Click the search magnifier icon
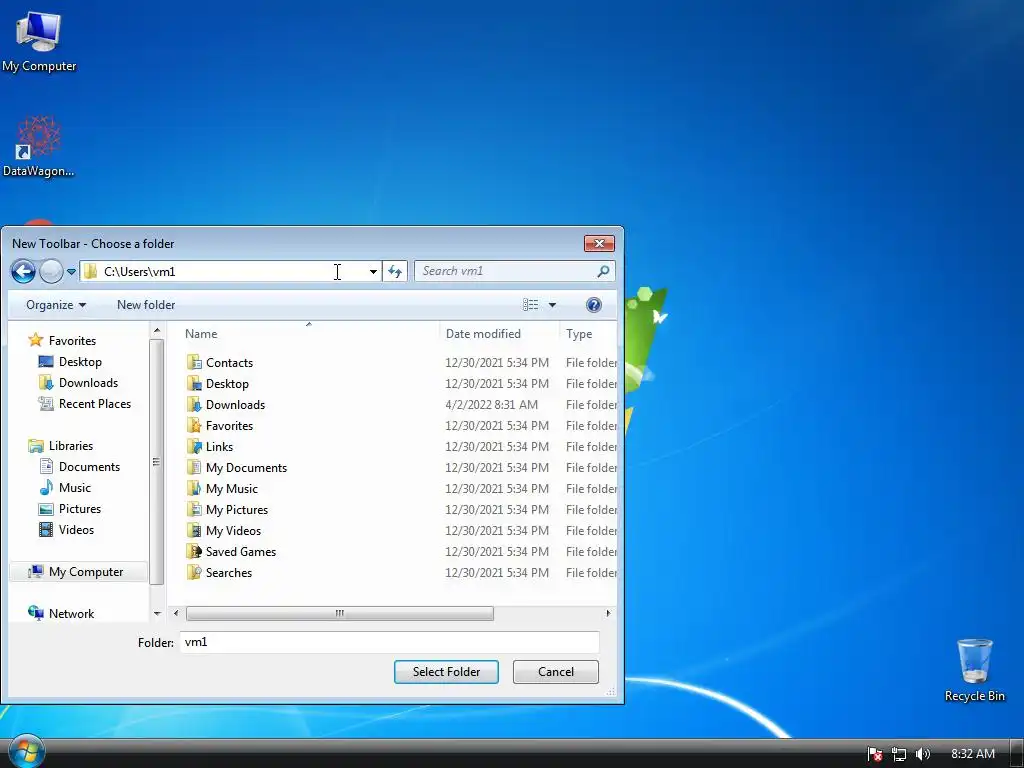Image resolution: width=1024 pixels, height=768 pixels. click(x=603, y=271)
